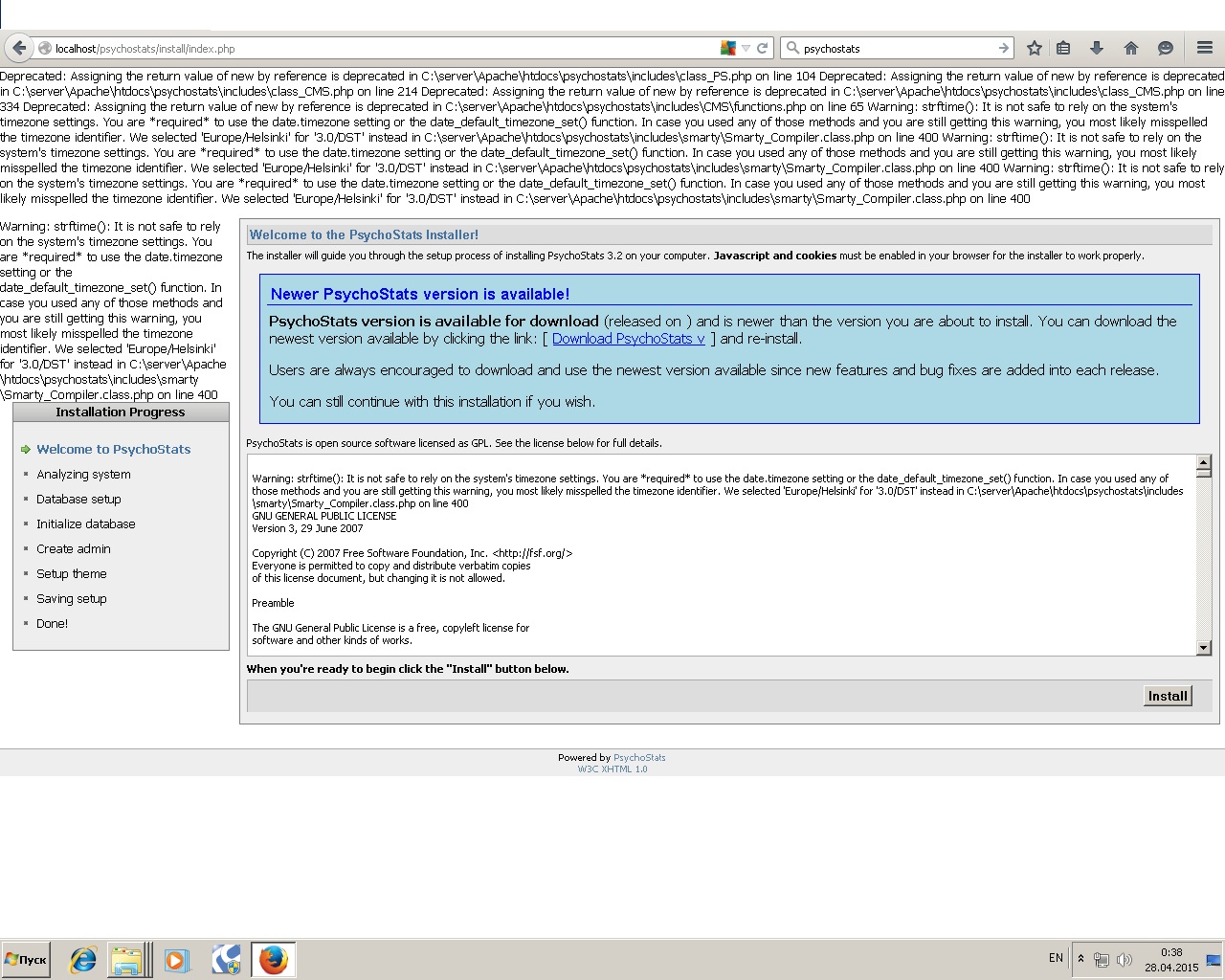This screenshot has height=980, width=1225.
Task: Click the Preamble line in license
Action: (x=273, y=603)
